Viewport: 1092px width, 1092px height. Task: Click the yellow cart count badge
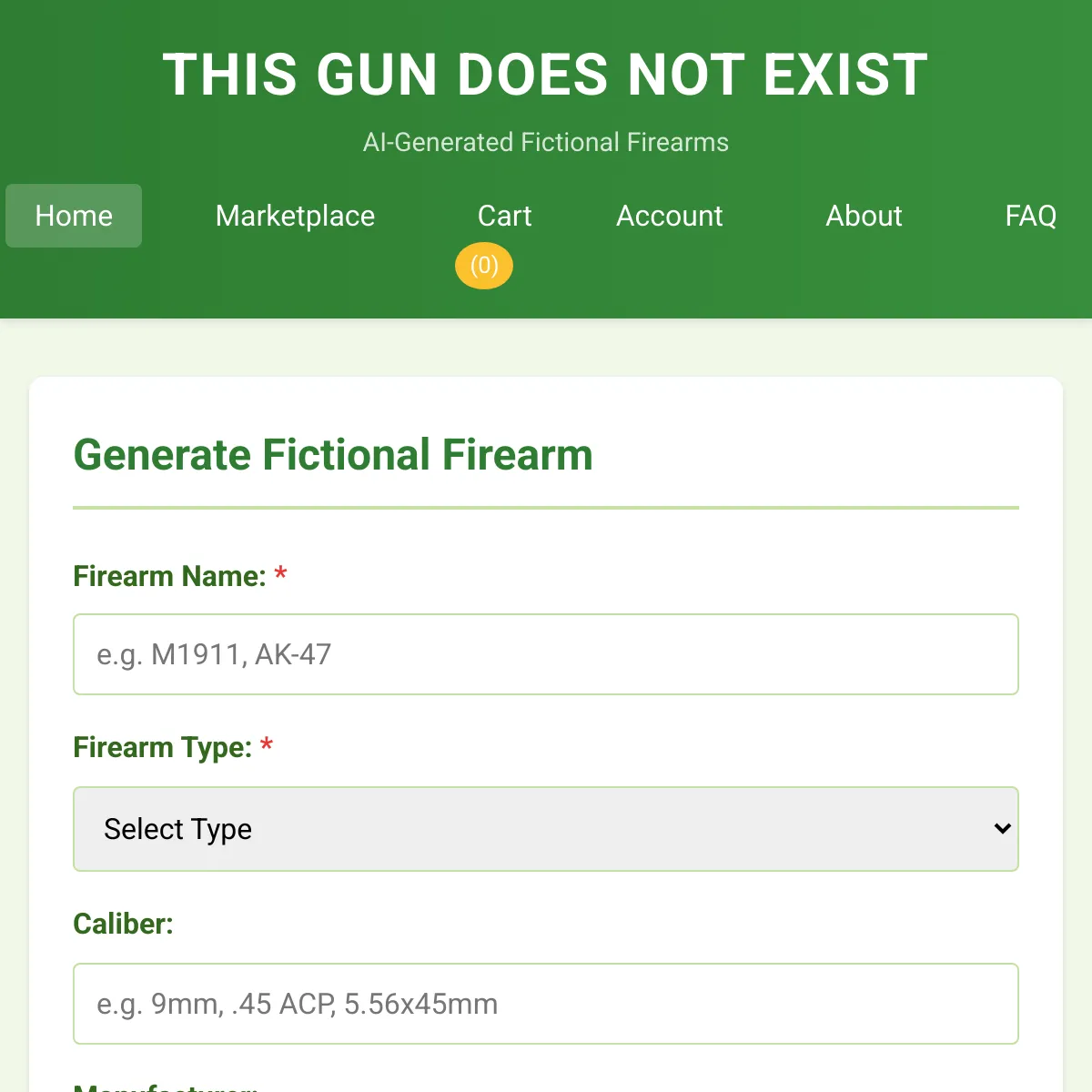(x=484, y=266)
